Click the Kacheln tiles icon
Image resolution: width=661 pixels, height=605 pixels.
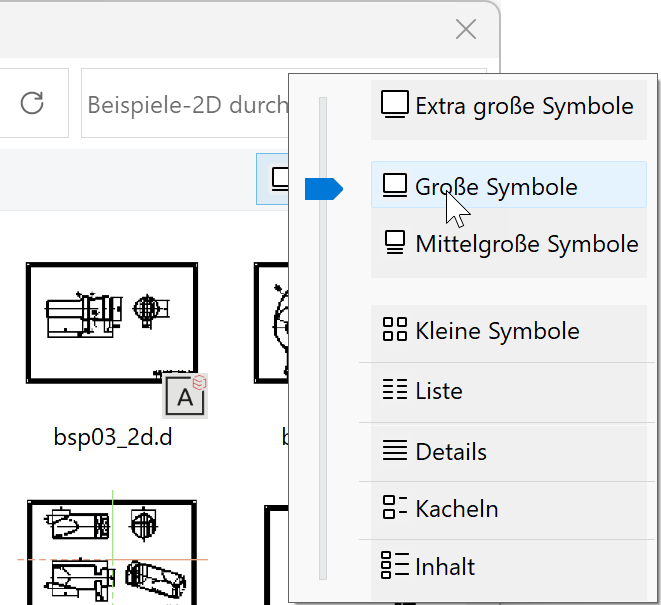click(395, 508)
